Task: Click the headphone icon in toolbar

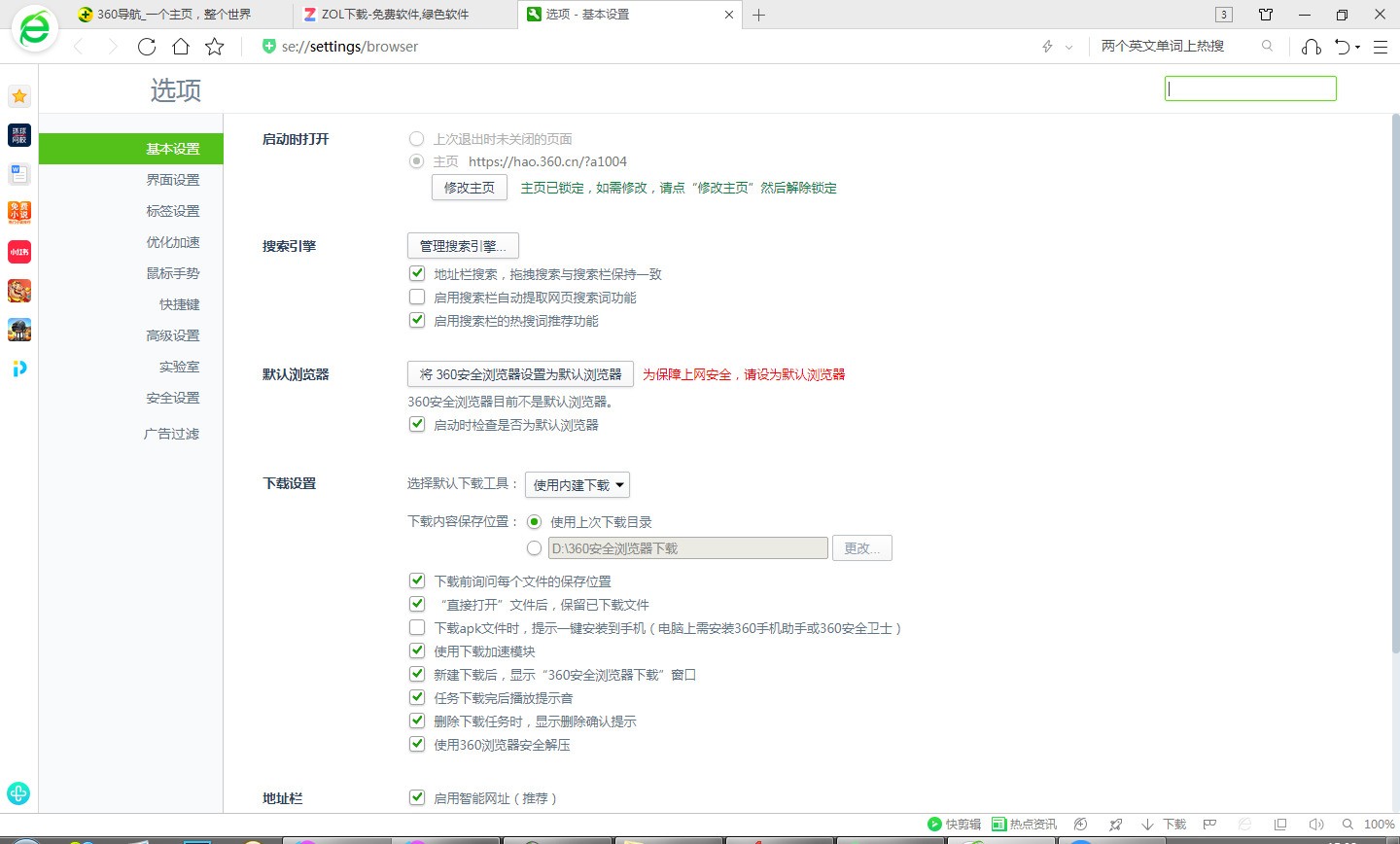Action: pos(1312,47)
